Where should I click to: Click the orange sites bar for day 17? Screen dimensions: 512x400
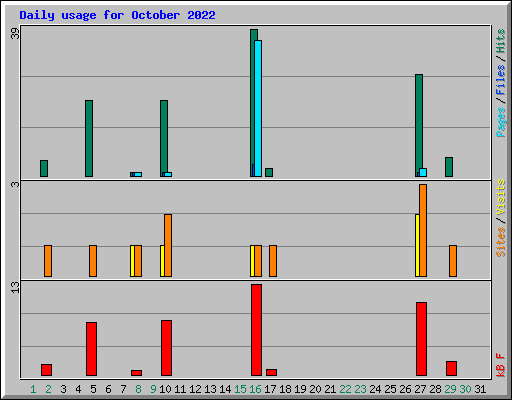(x=273, y=261)
